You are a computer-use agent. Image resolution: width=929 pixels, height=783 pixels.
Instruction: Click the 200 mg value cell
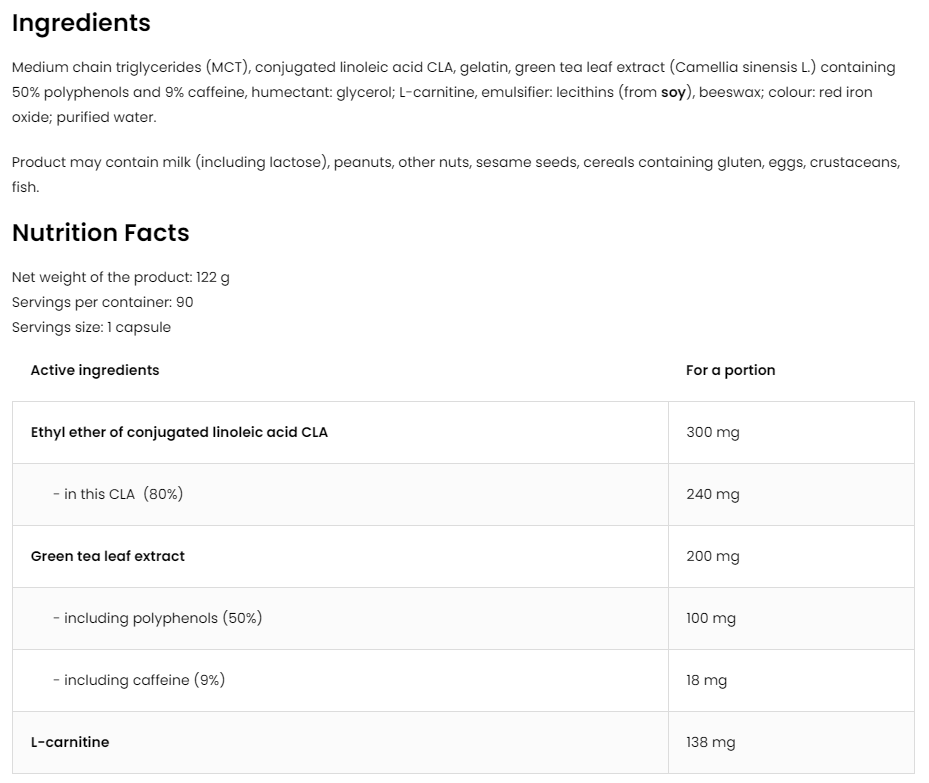click(713, 556)
